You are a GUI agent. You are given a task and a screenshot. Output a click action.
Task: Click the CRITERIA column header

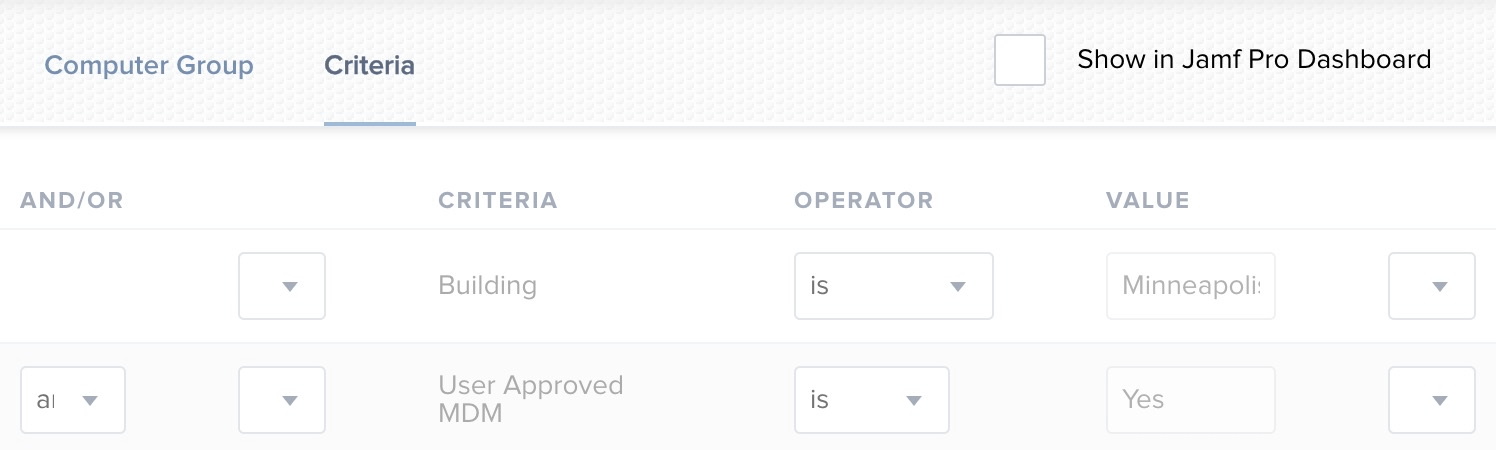pos(497,200)
